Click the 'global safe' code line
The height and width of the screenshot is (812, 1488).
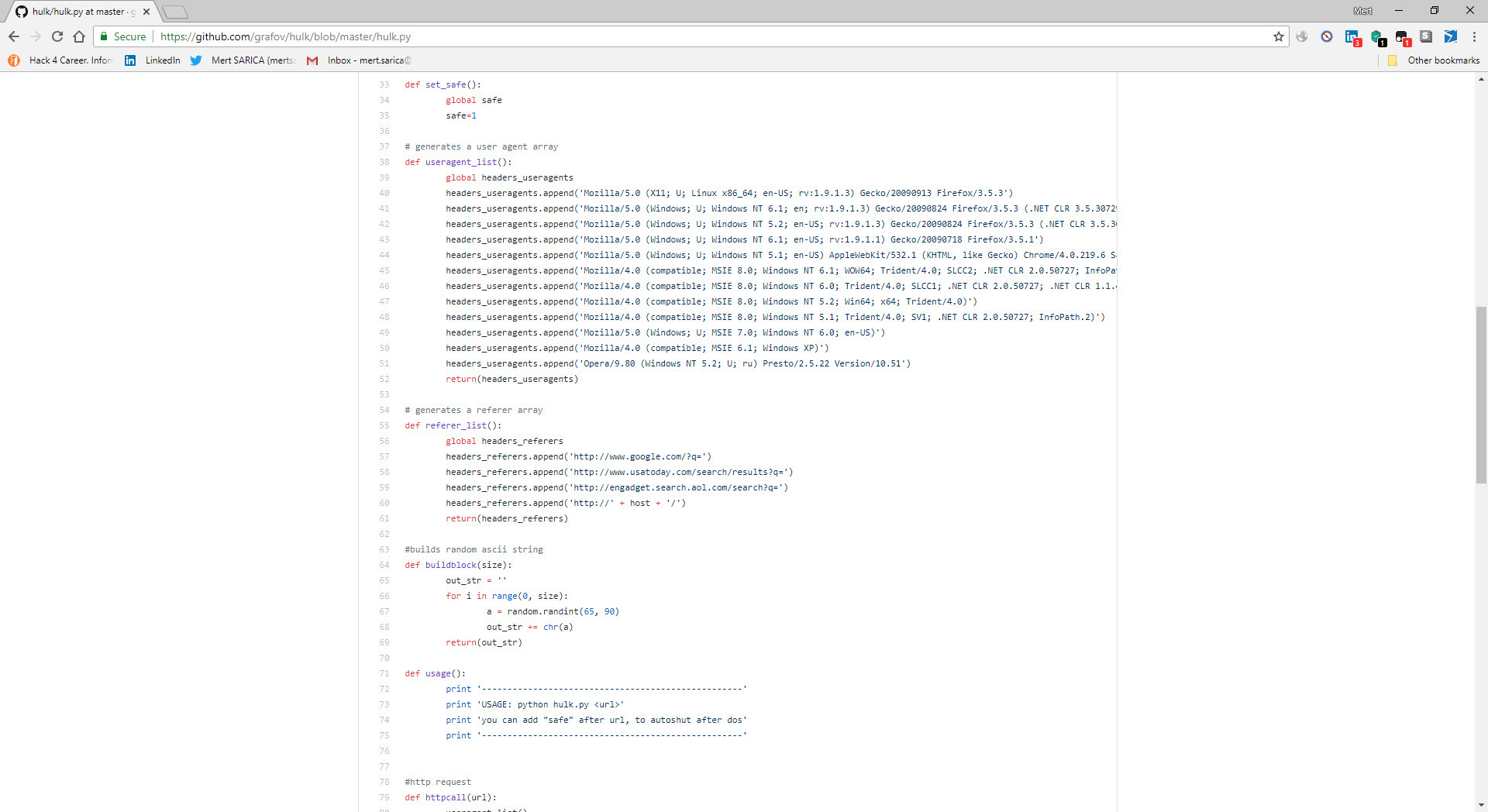(x=474, y=100)
